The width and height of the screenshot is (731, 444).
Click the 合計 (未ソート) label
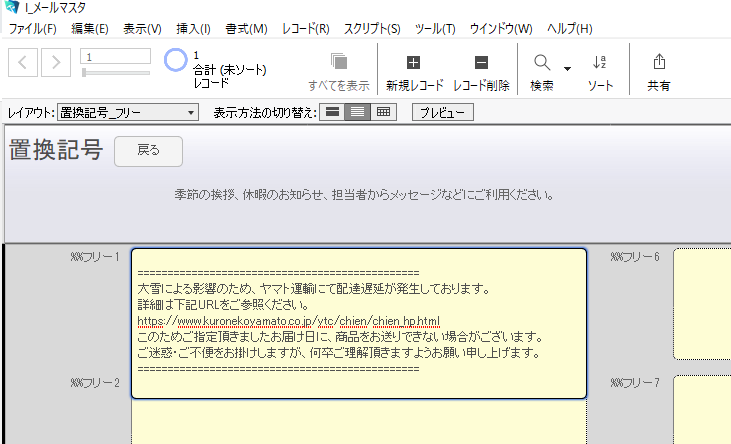pyautogui.click(x=230, y=70)
